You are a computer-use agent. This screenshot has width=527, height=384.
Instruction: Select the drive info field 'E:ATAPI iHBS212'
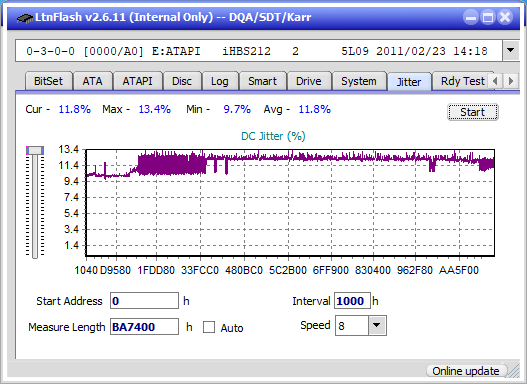pos(259,51)
